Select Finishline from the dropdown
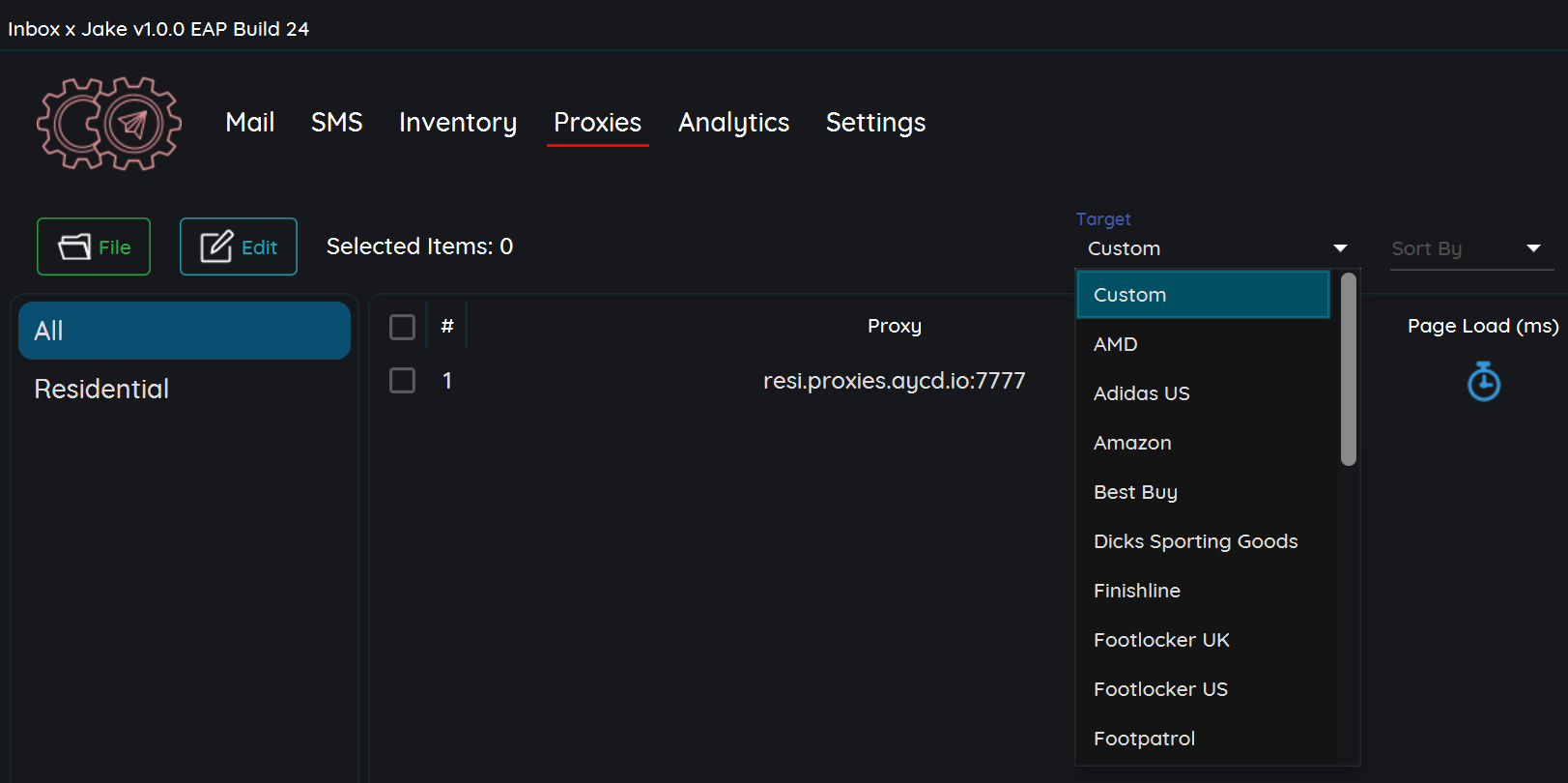This screenshot has width=1568, height=783. [1203, 591]
